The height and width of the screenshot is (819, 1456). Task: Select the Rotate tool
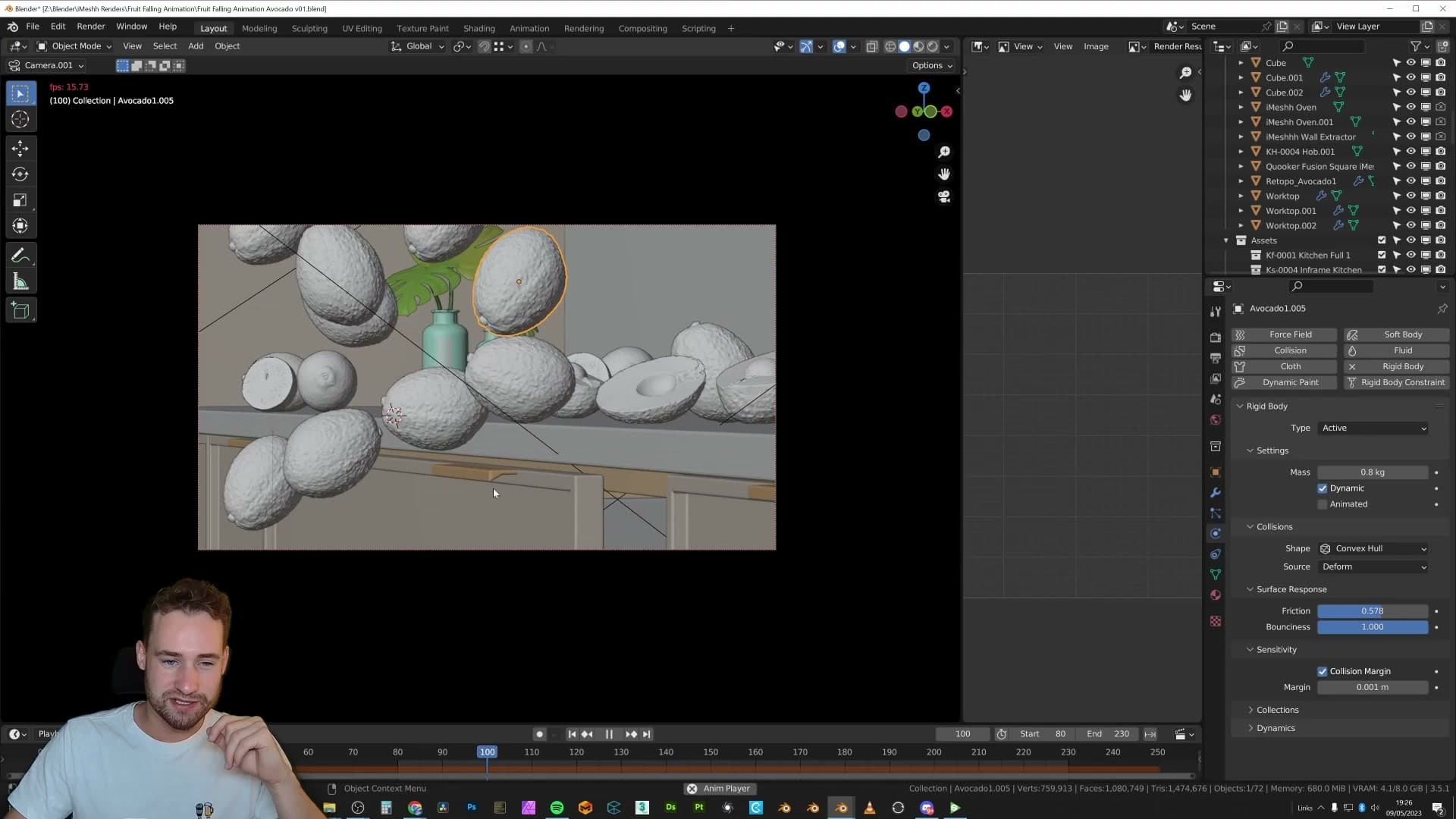pyautogui.click(x=20, y=174)
